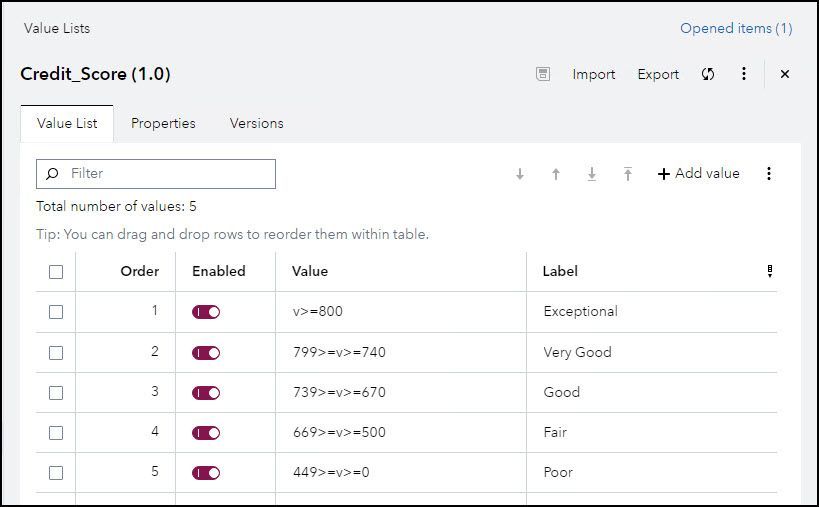Select checkbox for Very Good row
Viewport: 819px width, 507px height.
pyautogui.click(x=56, y=352)
